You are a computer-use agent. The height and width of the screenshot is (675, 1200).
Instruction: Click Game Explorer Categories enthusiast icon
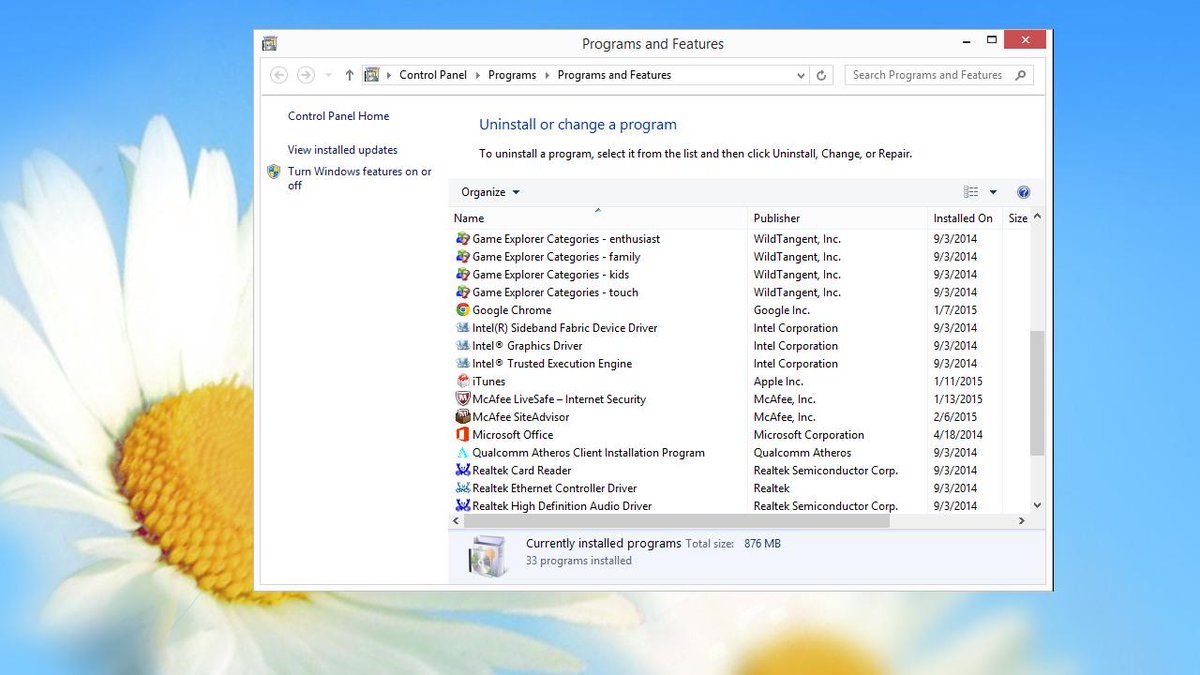point(463,239)
